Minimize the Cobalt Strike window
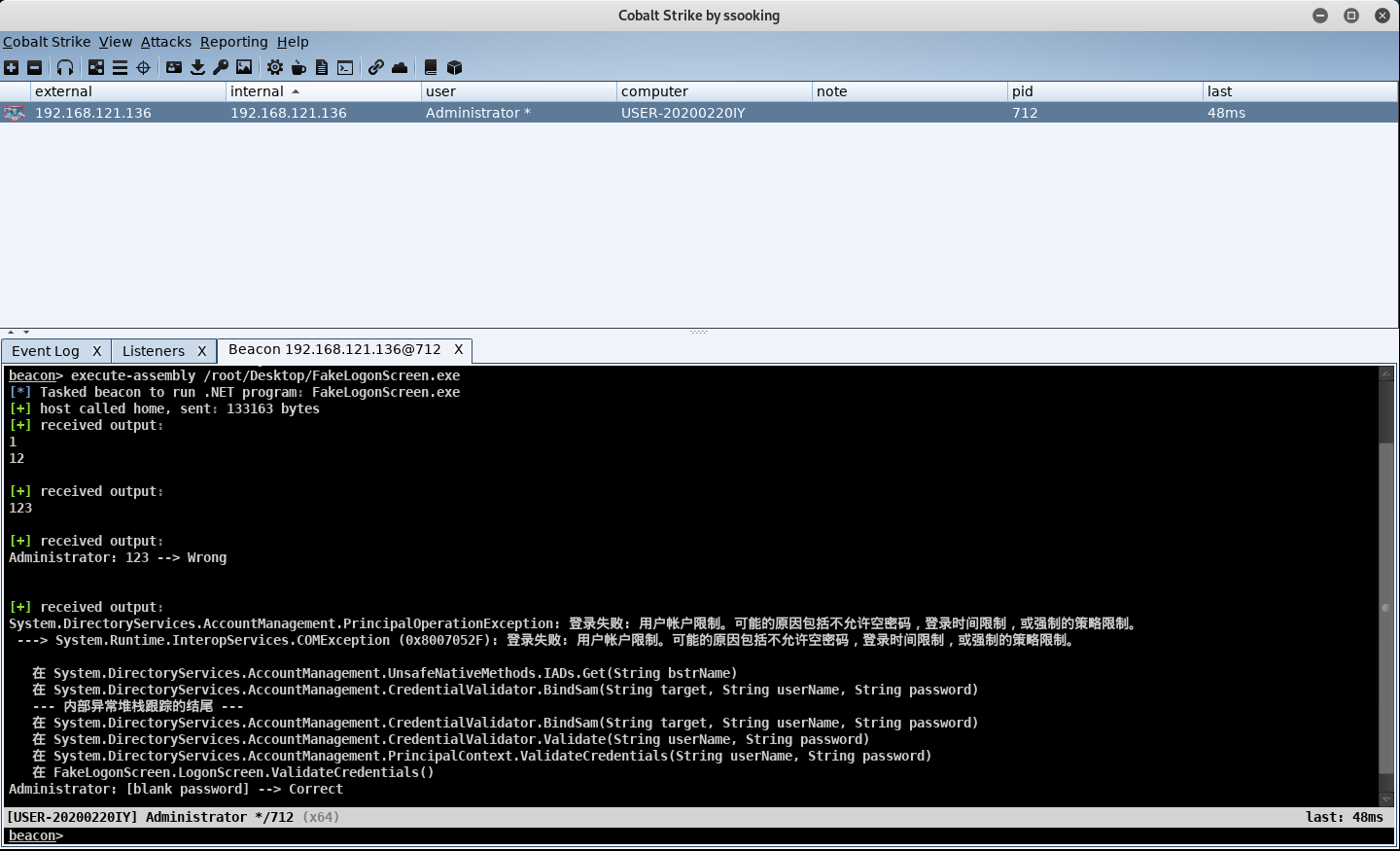 [1320, 15]
